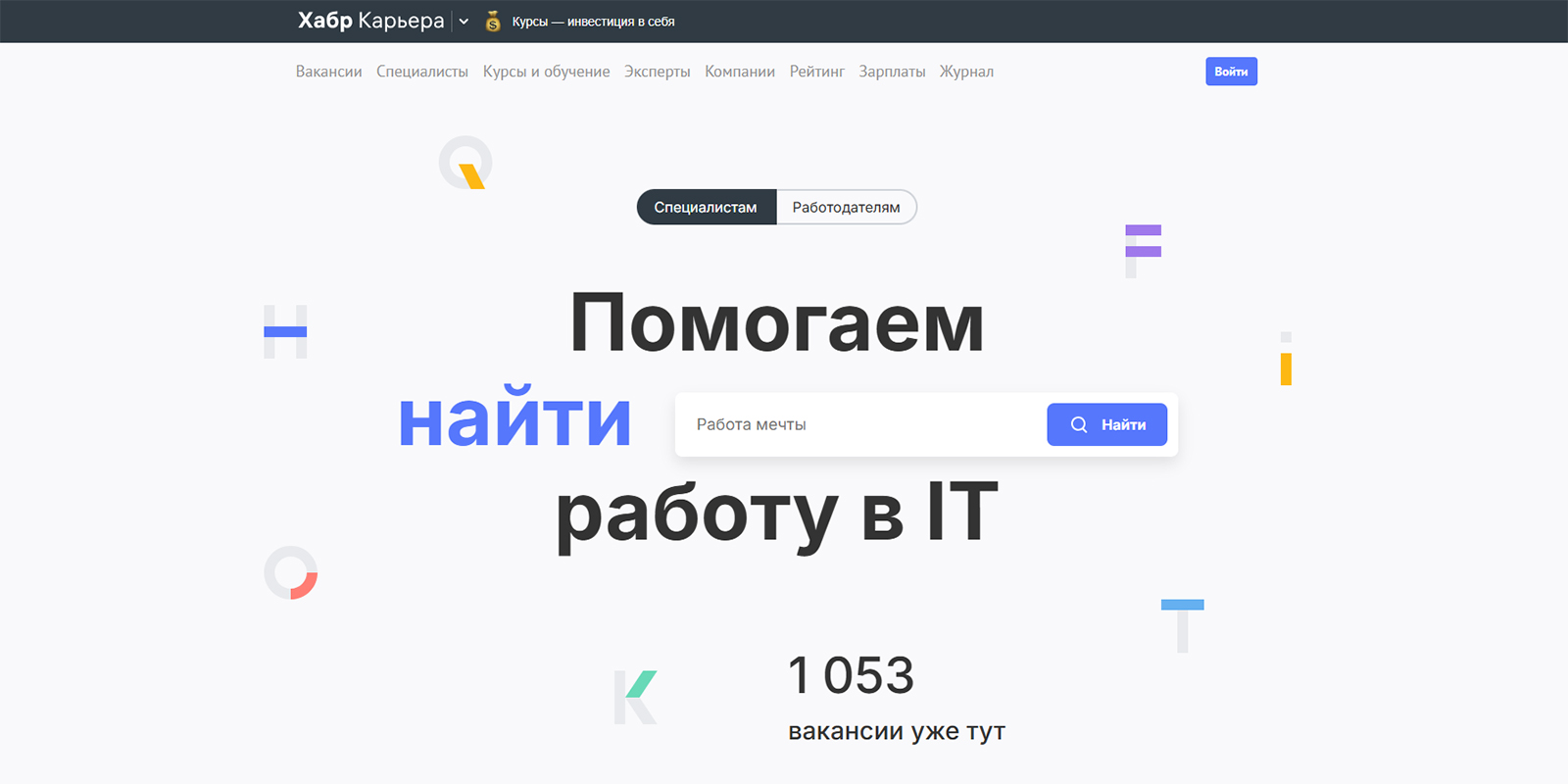Viewport: 1568px width, 784px height.
Task: Click the Найти search button
Action: pyautogui.click(x=1107, y=424)
